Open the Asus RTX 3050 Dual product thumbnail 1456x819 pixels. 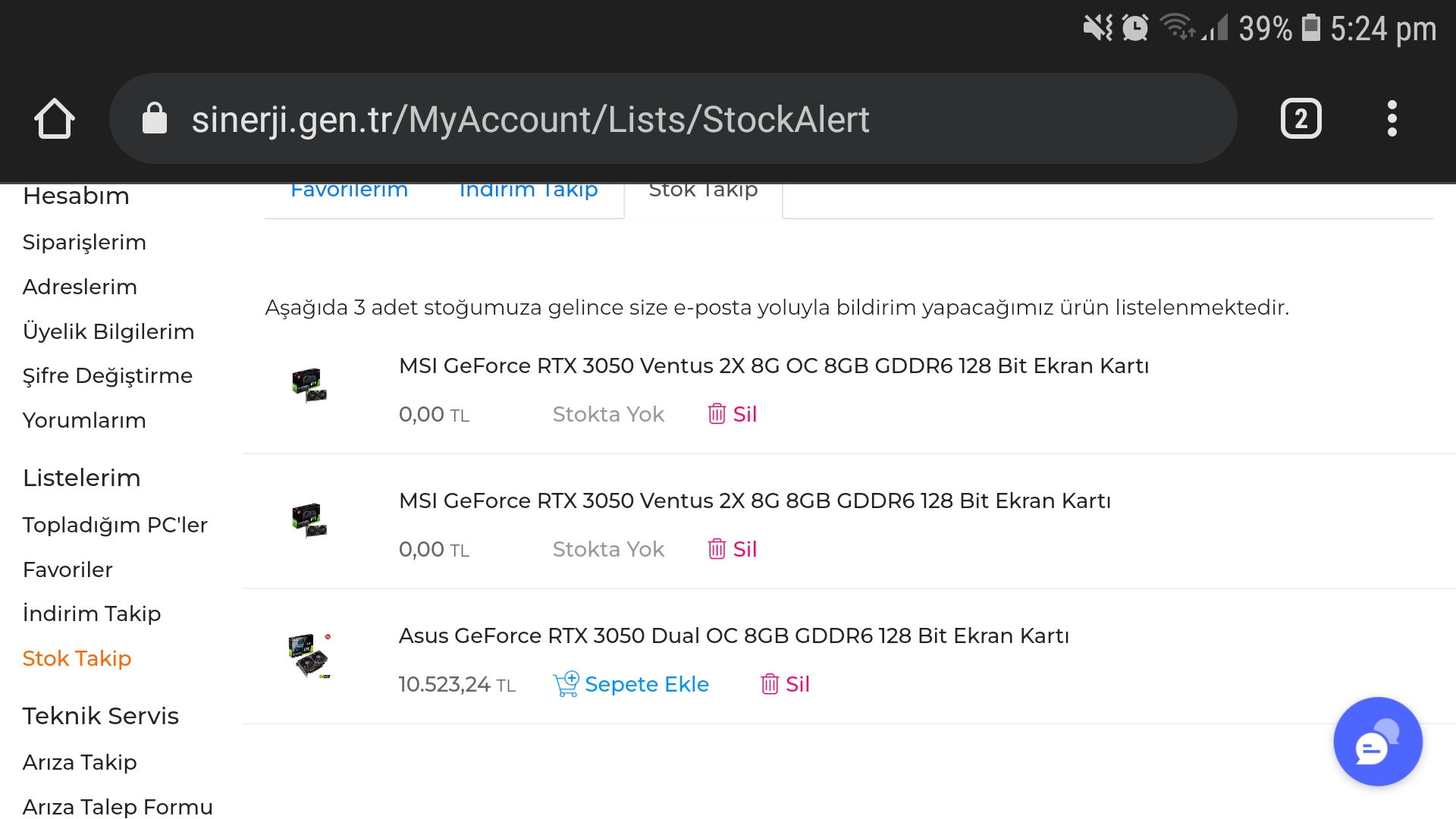(x=310, y=655)
